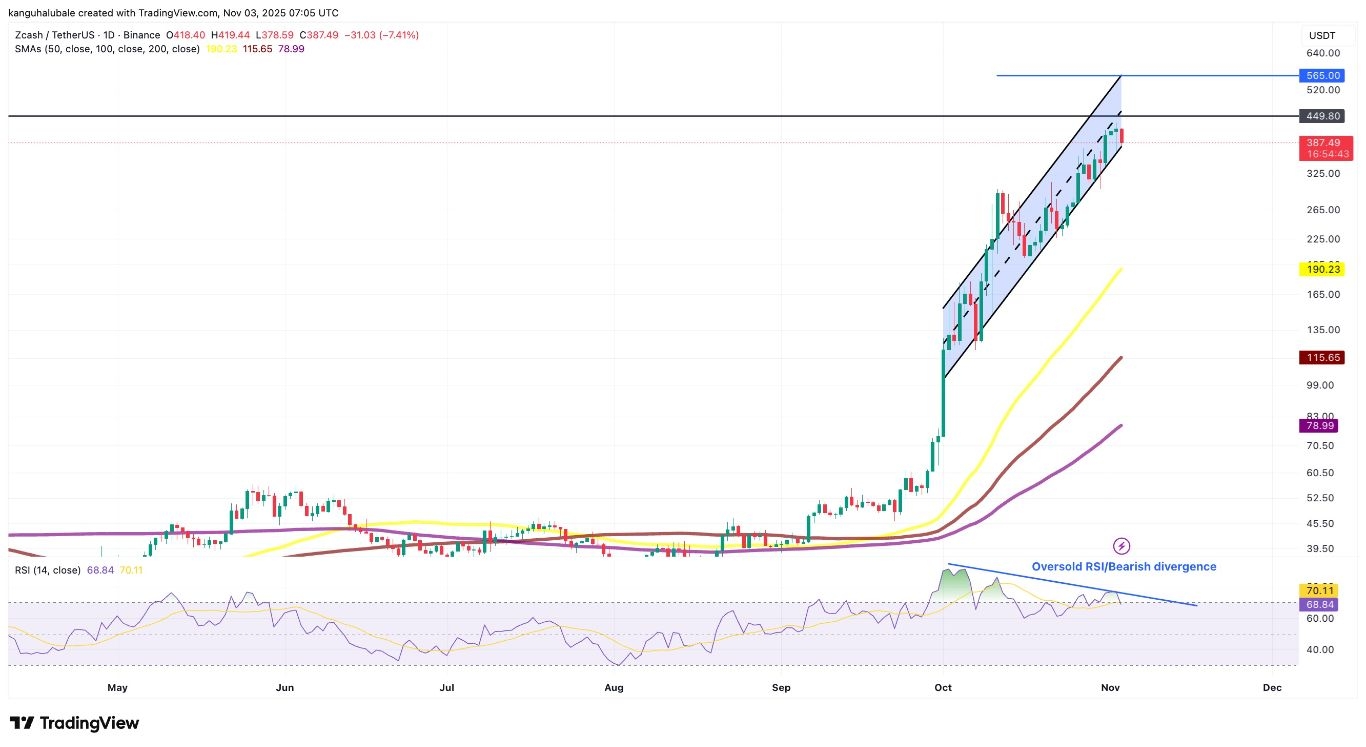This screenshot has height=747, width=1366.
Task: Click the dark 449.80 resistance price label
Action: pyautogui.click(x=1322, y=116)
